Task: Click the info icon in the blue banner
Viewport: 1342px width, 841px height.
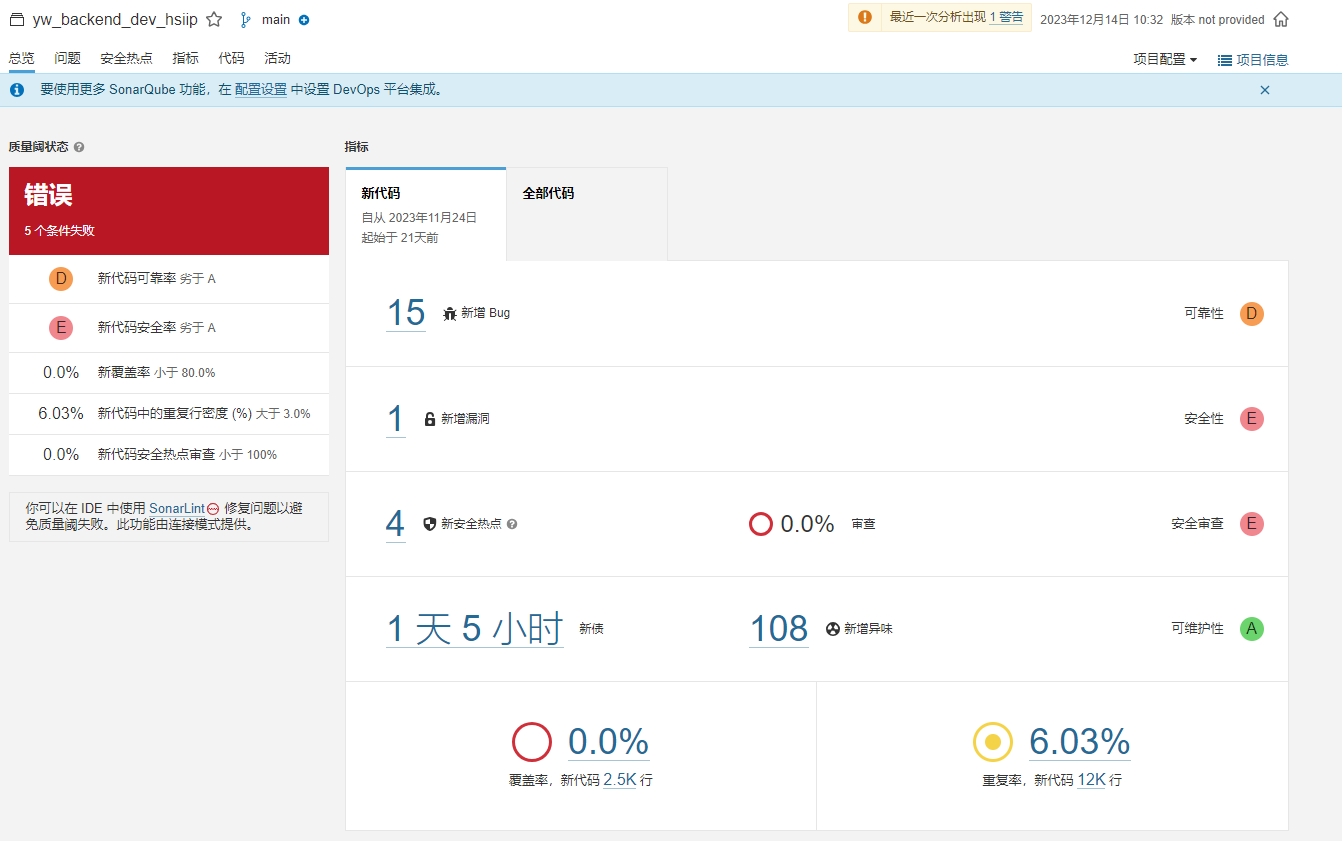Action: pyautogui.click(x=17, y=90)
